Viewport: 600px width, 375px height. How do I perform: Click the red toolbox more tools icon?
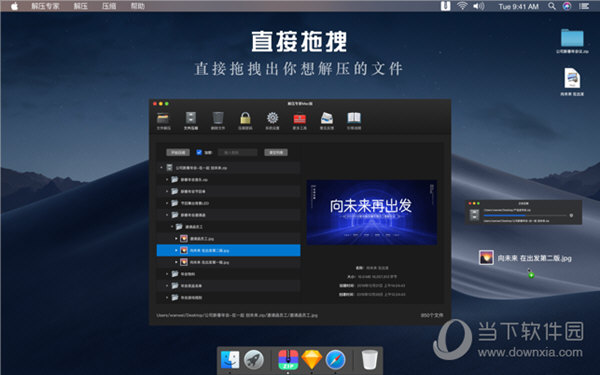(x=300, y=119)
